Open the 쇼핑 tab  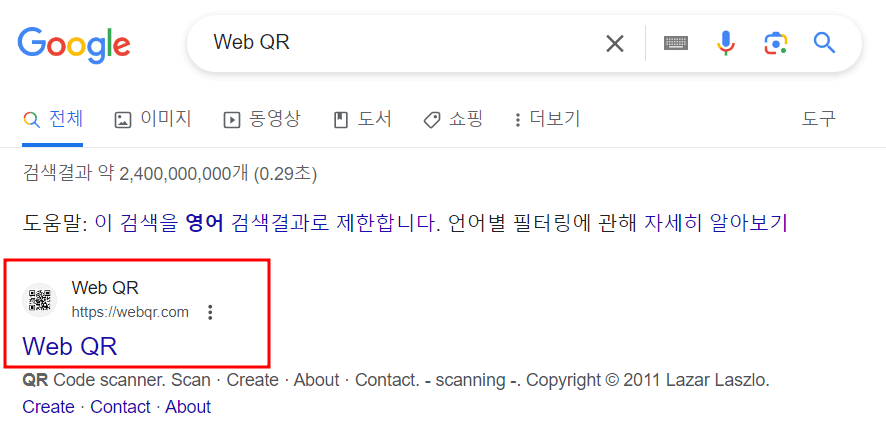(x=453, y=119)
